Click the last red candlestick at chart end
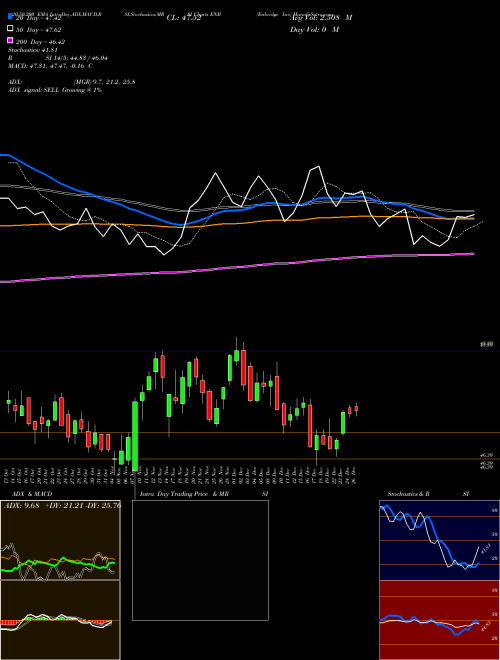The width and height of the screenshot is (500, 660). [x=356, y=408]
